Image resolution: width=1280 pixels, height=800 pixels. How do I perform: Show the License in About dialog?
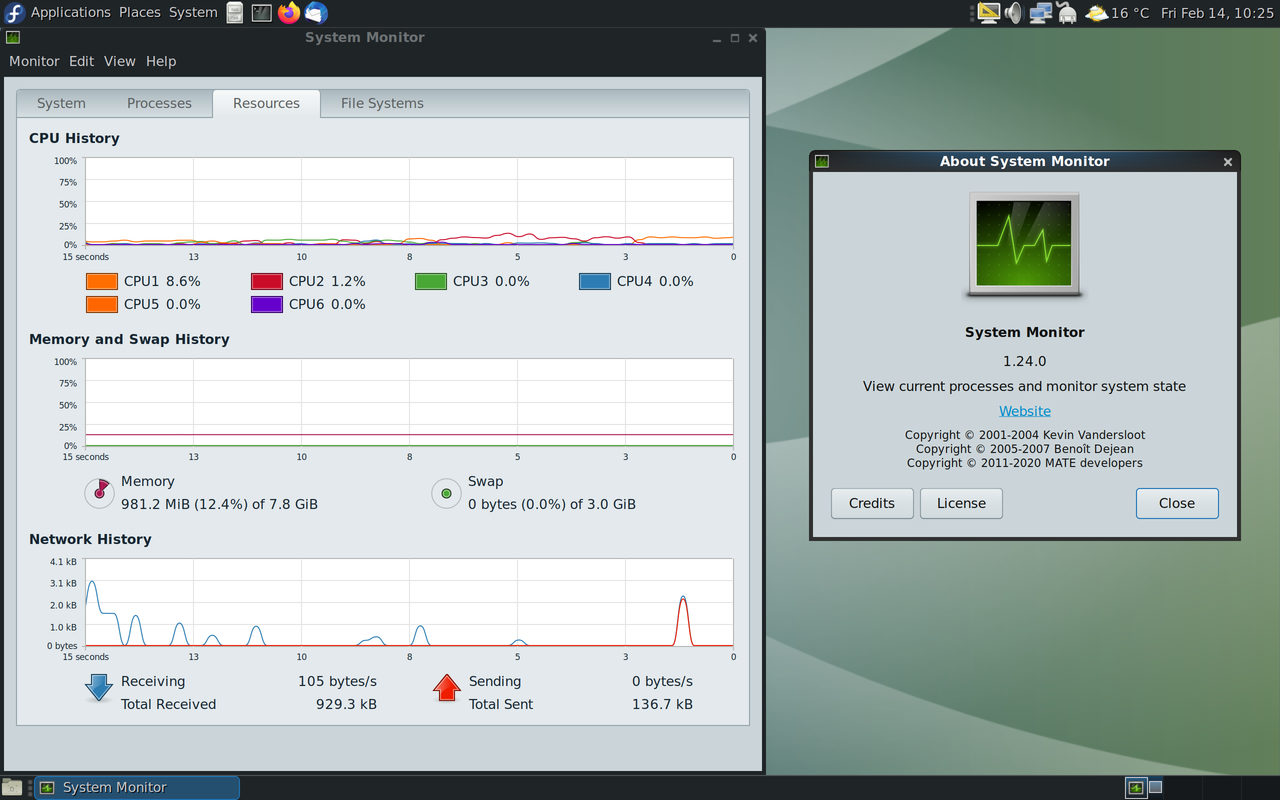tap(961, 503)
